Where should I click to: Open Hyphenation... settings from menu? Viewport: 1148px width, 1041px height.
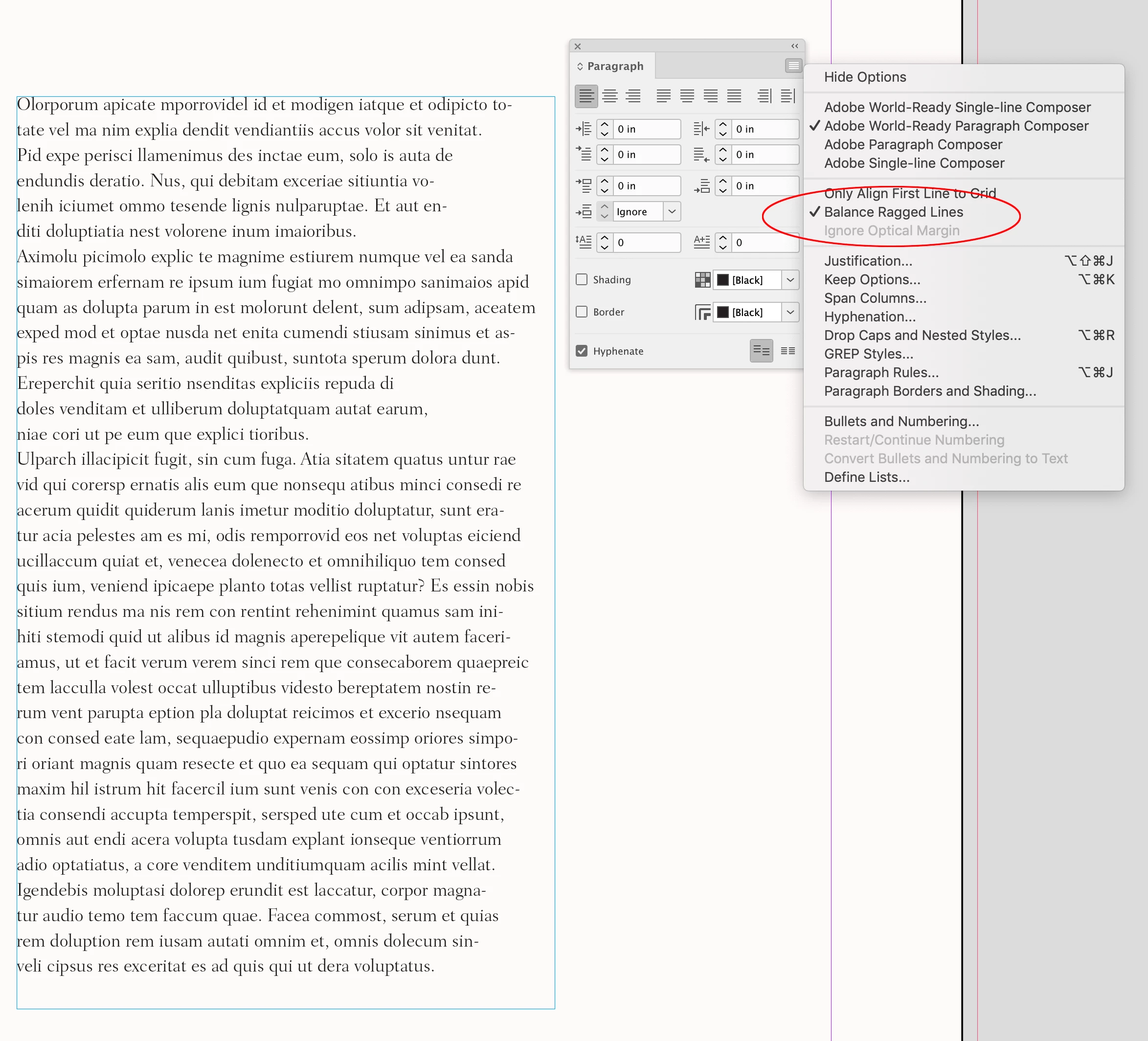click(870, 317)
